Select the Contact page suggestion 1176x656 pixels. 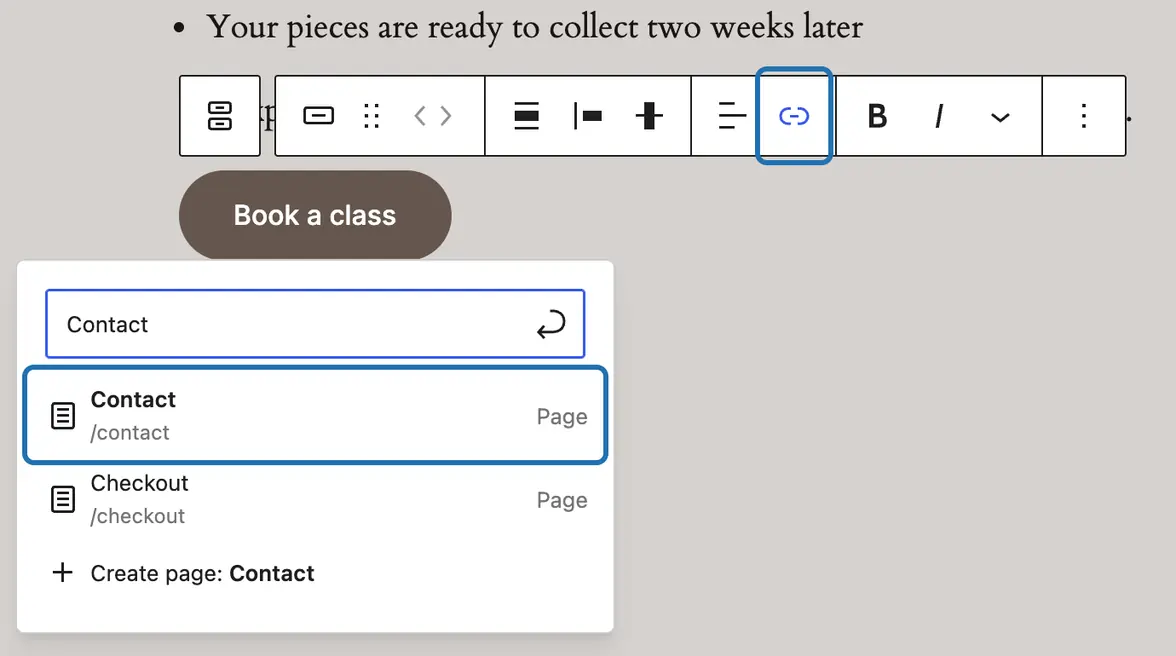[x=315, y=415]
